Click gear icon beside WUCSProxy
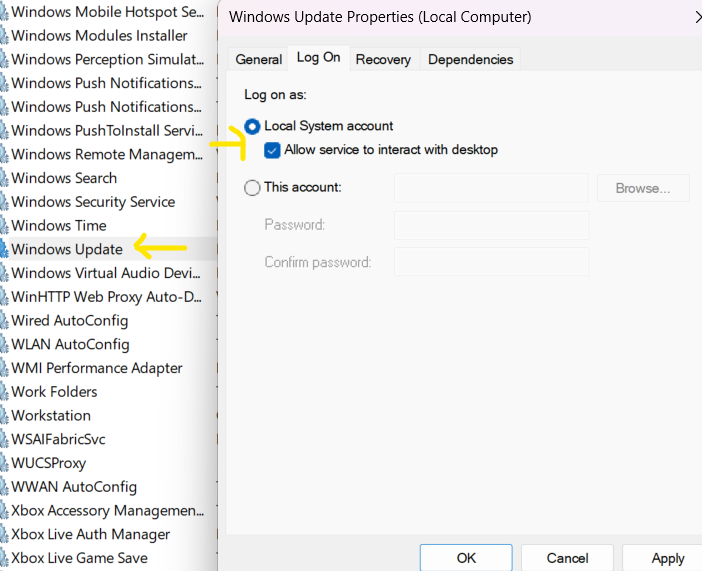702x571 pixels. 4,463
